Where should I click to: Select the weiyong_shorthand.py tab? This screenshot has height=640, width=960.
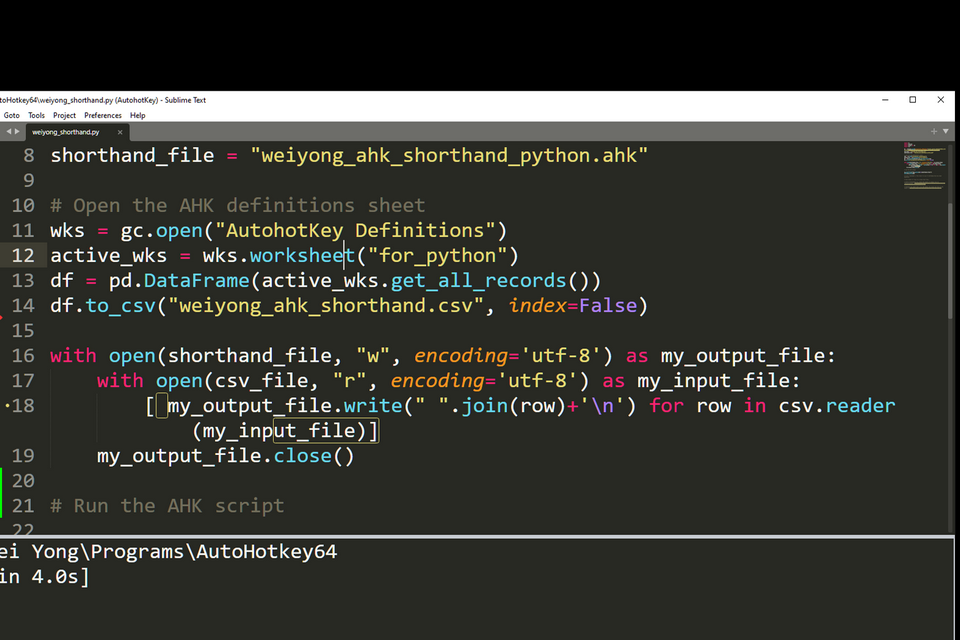[x=66, y=132]
